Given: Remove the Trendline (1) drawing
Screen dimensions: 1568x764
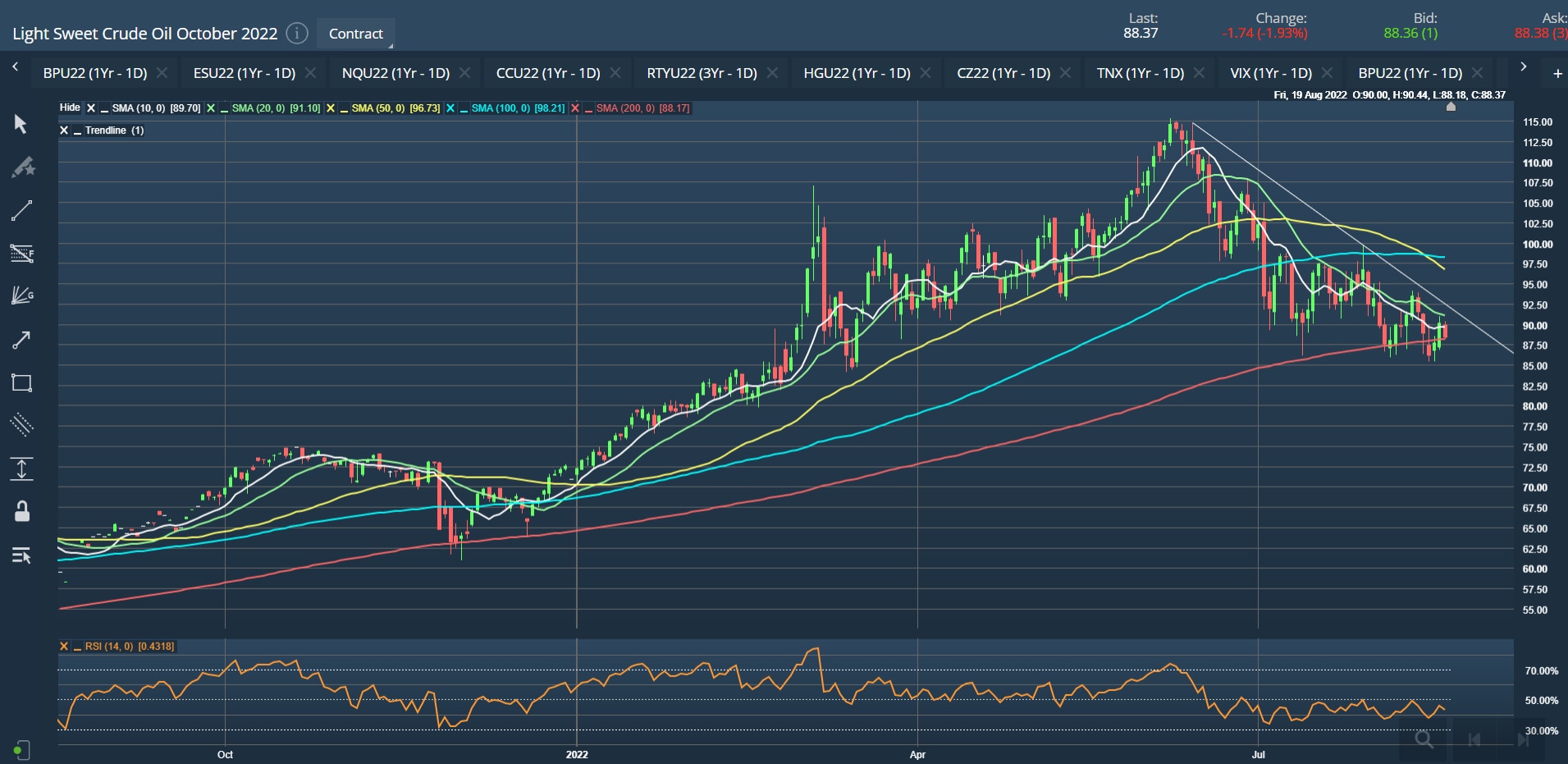Looking at the screenshot, I should (x=64, y=130).
